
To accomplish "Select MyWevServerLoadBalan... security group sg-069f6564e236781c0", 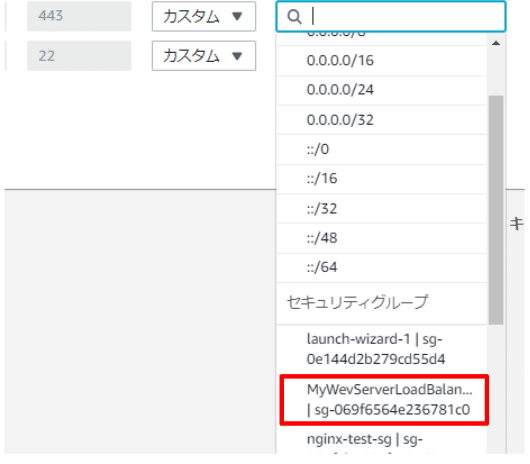I will click(384, 400).
